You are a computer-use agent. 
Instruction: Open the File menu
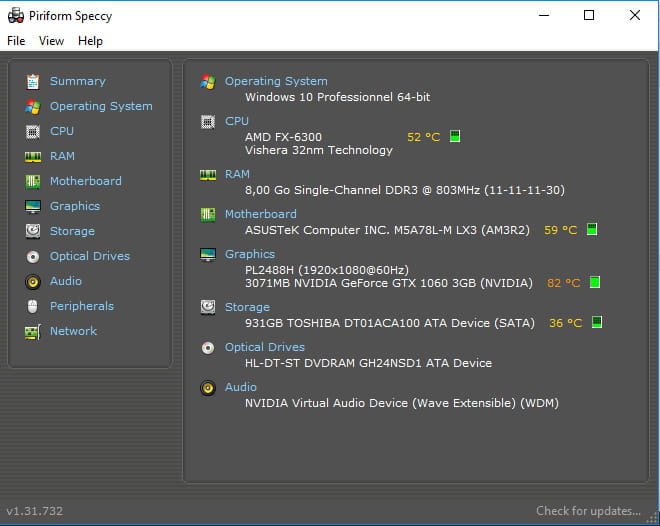[16, 41]
